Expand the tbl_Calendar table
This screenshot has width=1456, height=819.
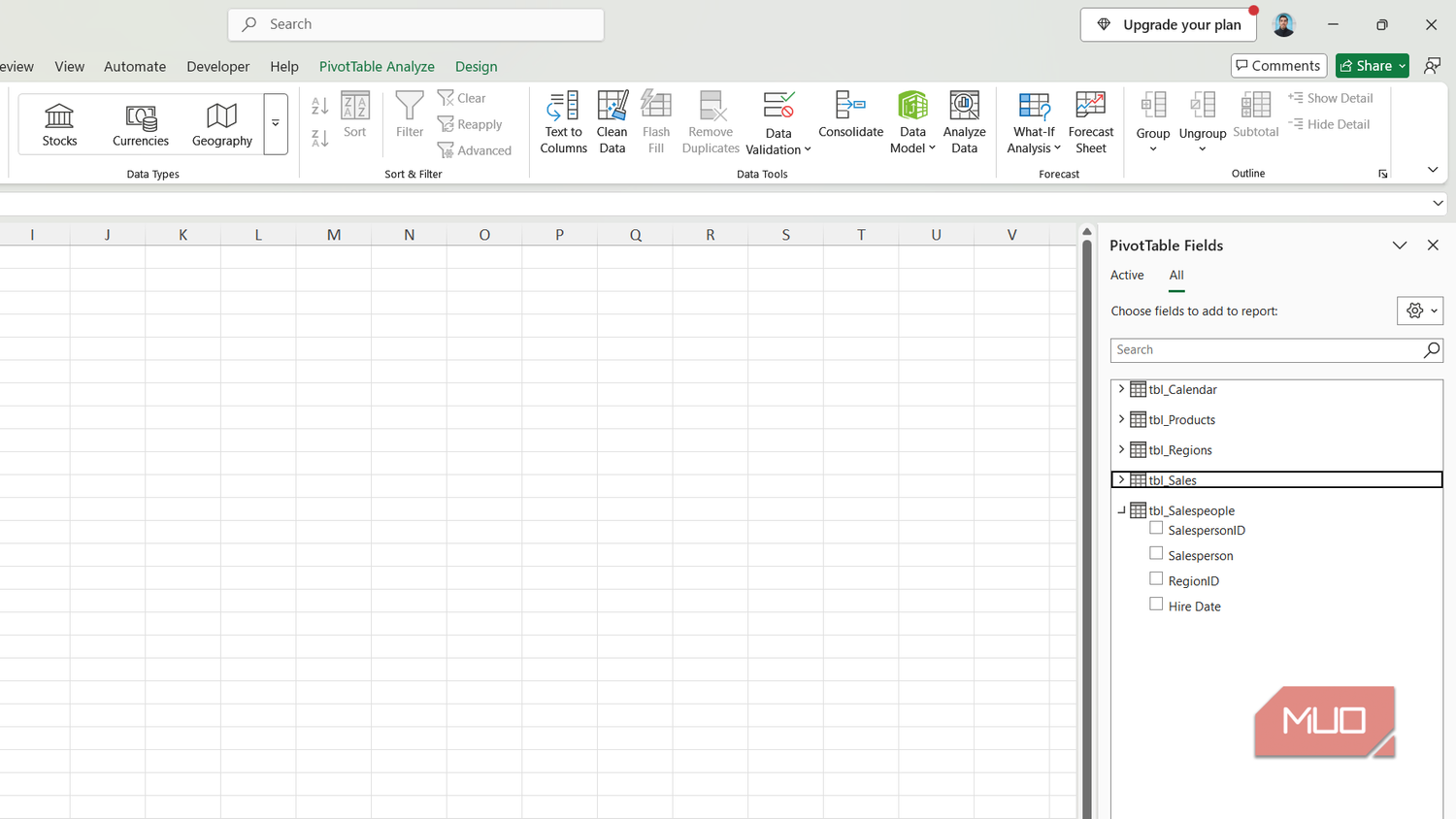pos(1121,389)
